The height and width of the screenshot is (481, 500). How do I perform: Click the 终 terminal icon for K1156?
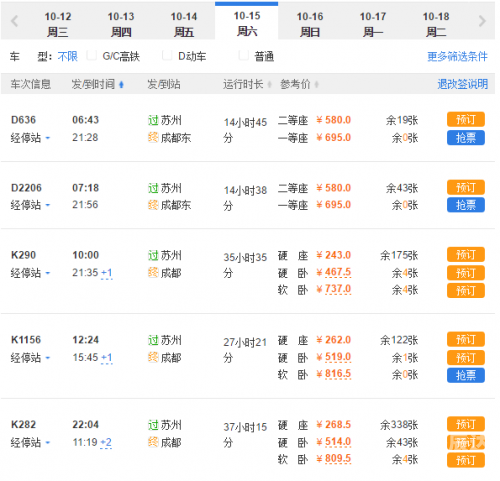click(x=153, y=358)
